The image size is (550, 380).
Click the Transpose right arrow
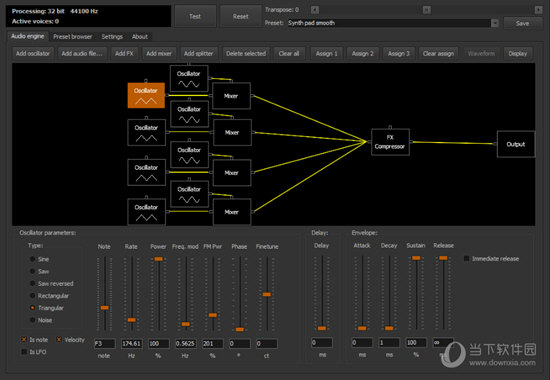(x=538, y=10)
